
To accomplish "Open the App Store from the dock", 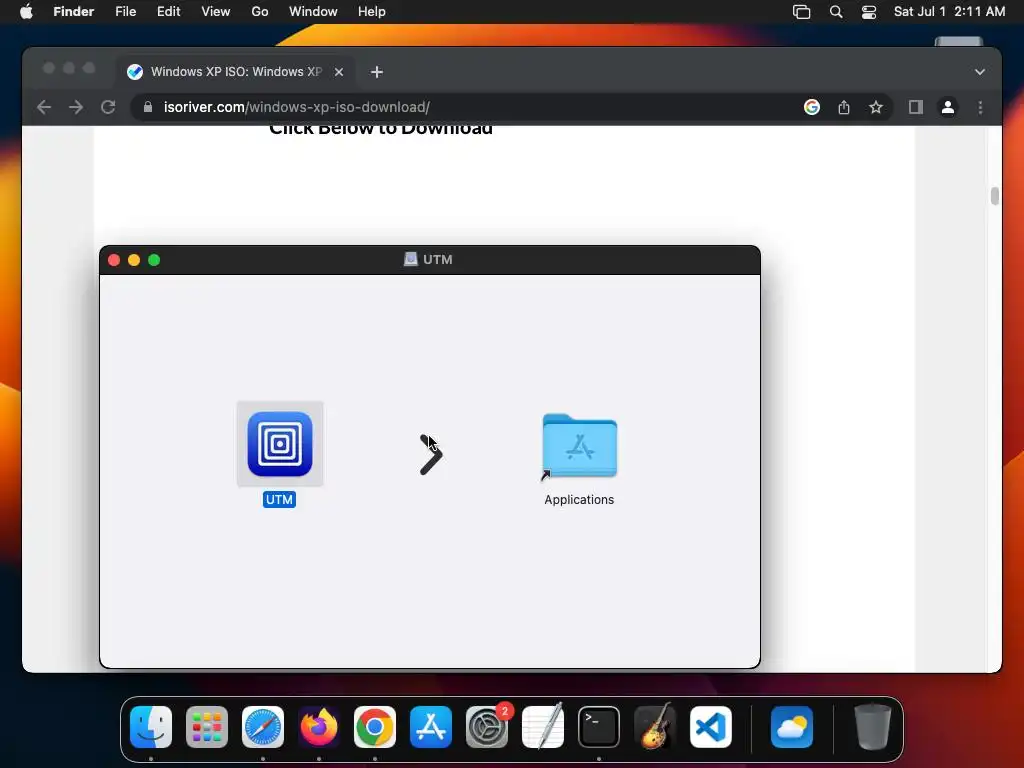I will (430, 727).
